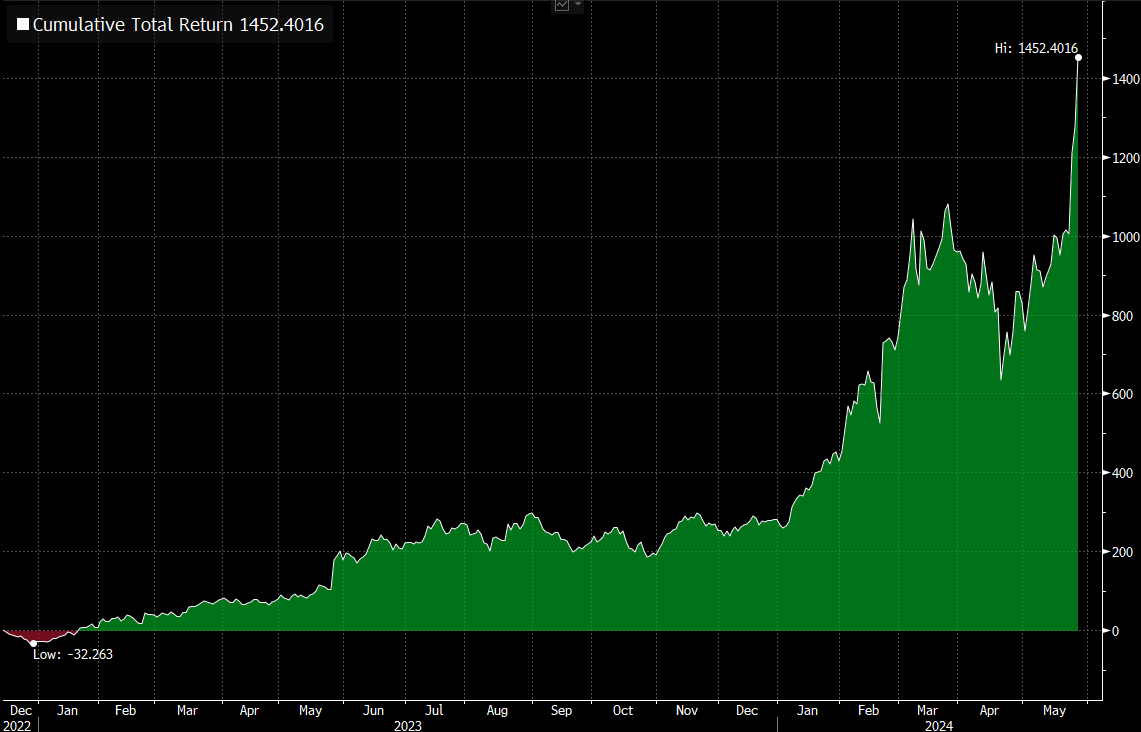Open the chart type dropdown arrow
Viewport: 1141px width, 732px height.
click(x=578, y=4)
